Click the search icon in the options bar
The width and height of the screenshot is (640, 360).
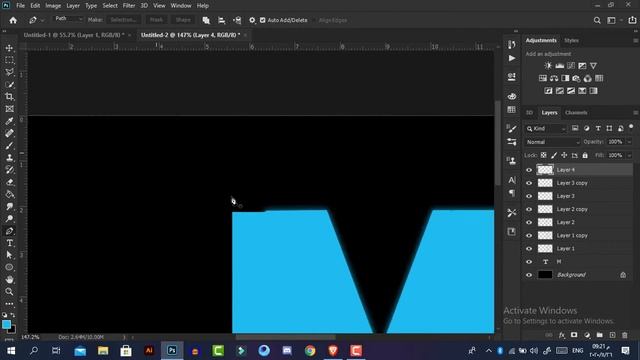click(597, 20)
